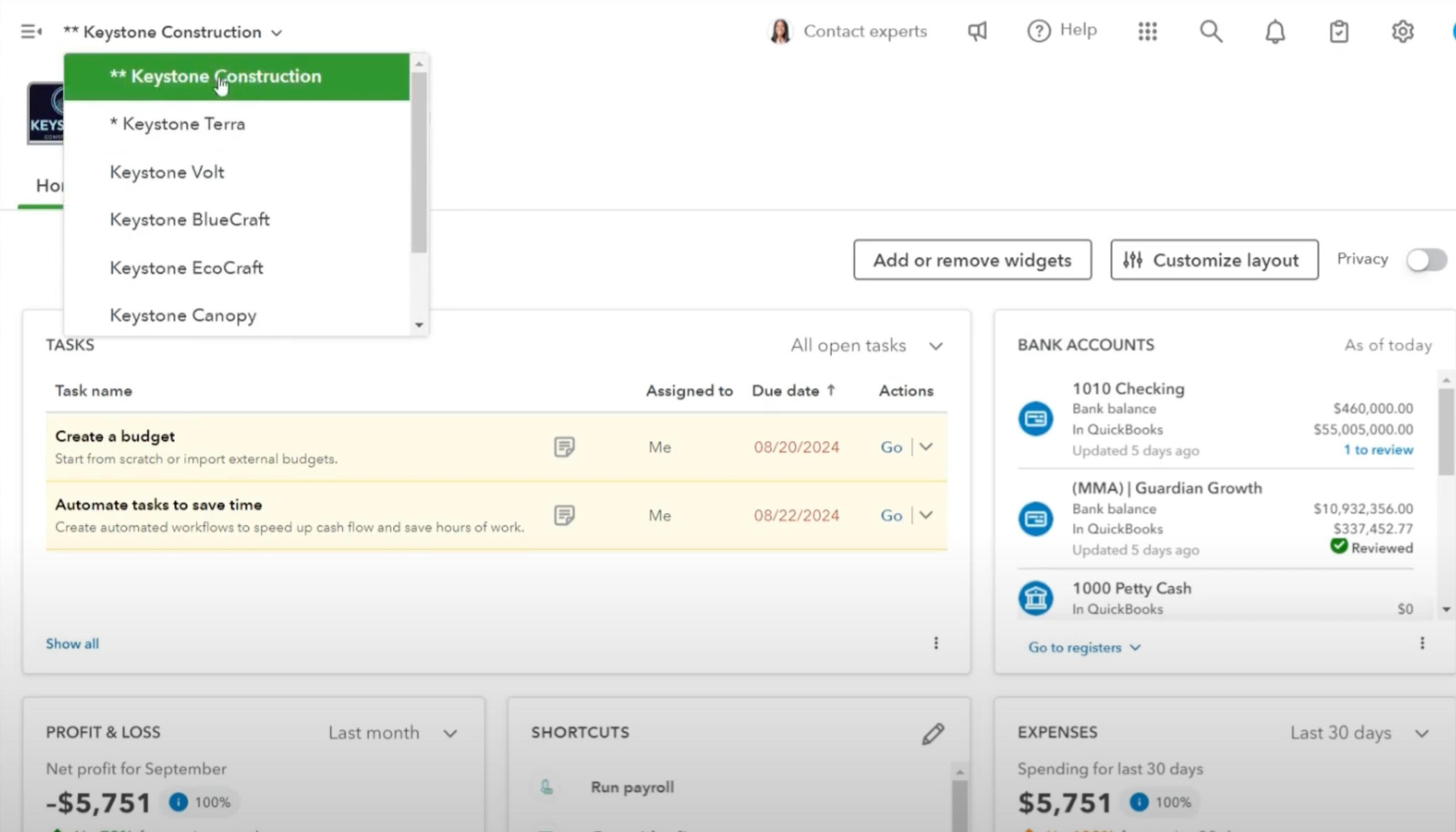
Task: Switch to Keystone EcoCraft company
Action: coord(186,267)
